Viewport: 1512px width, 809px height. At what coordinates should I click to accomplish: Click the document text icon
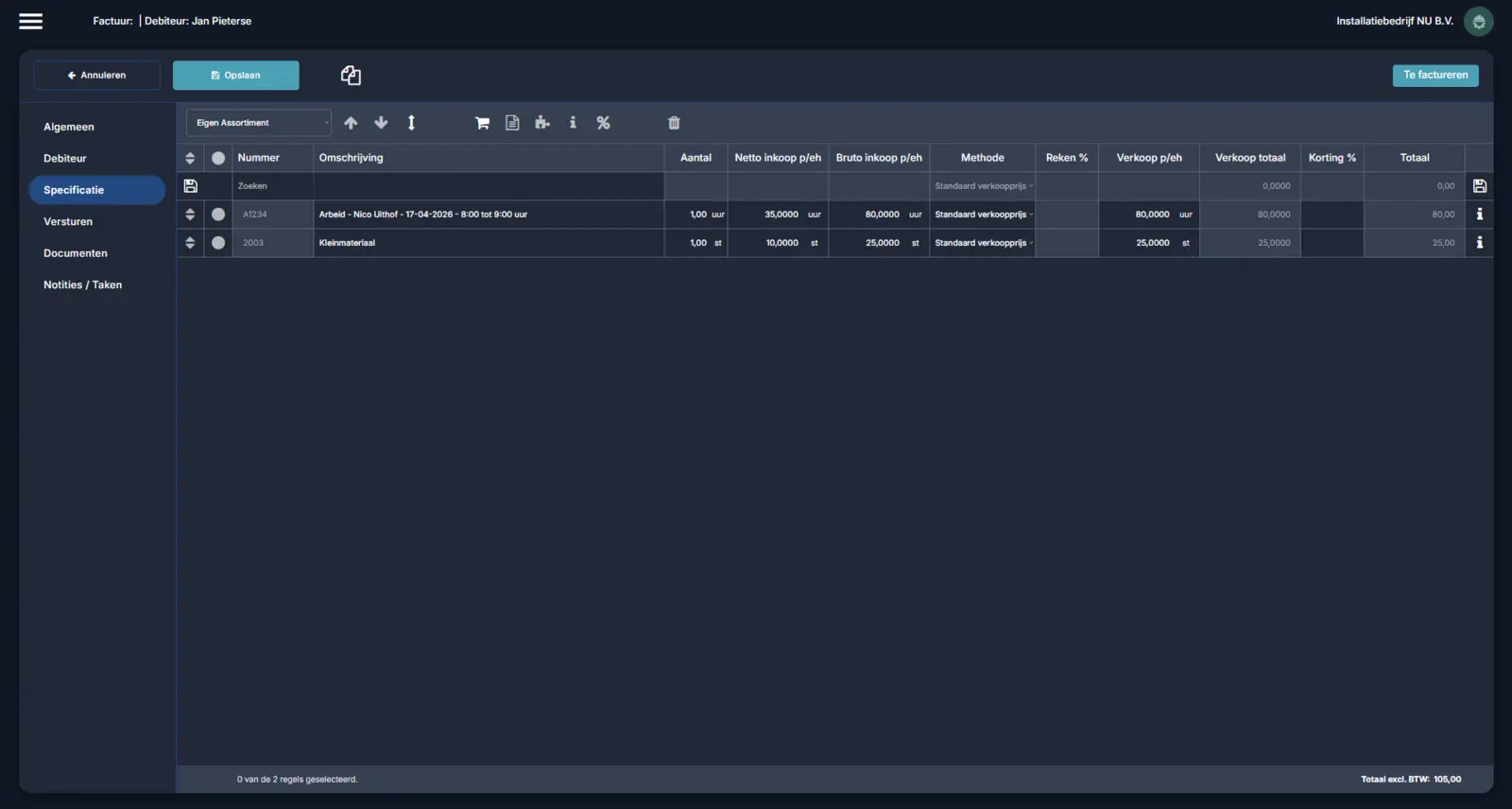512,123
